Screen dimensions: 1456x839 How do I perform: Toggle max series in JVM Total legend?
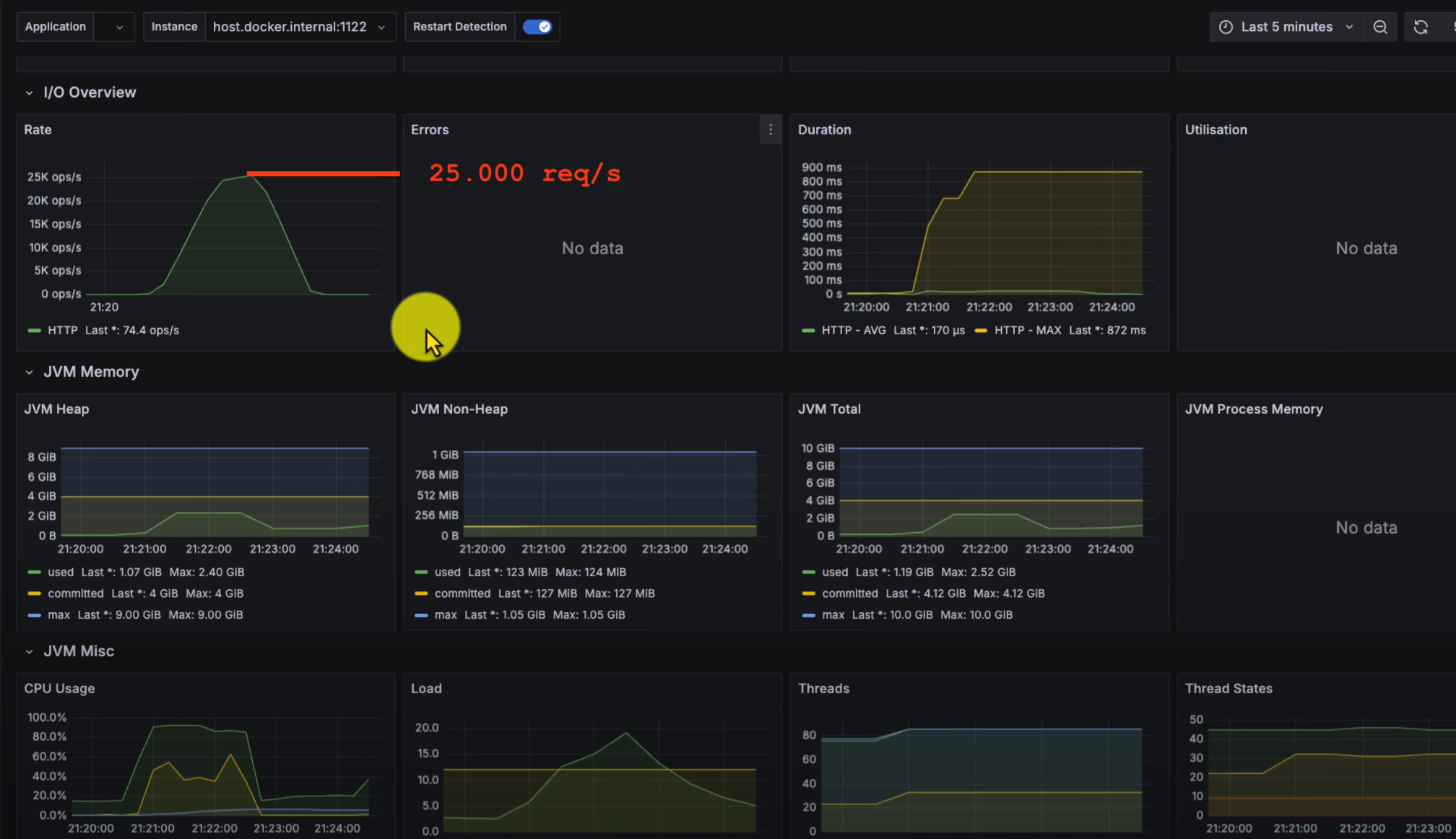pyautogui.click(x=833, y=615)
